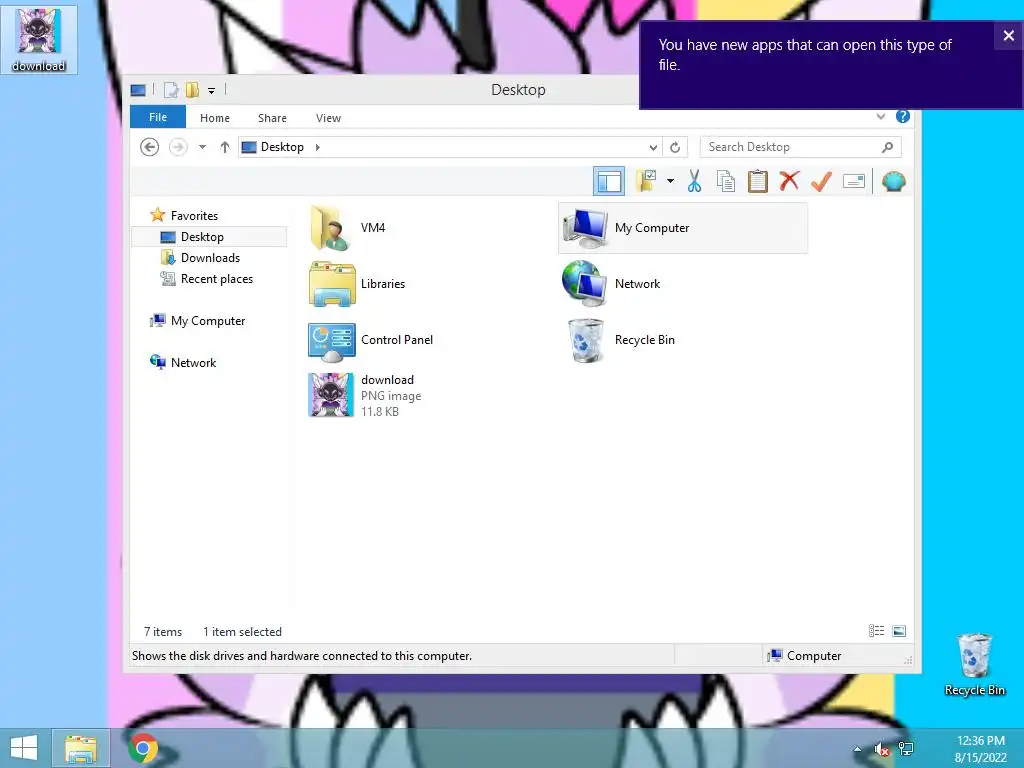Click the red X Delete icon
1024x768 pixels.
click(789, 181)
